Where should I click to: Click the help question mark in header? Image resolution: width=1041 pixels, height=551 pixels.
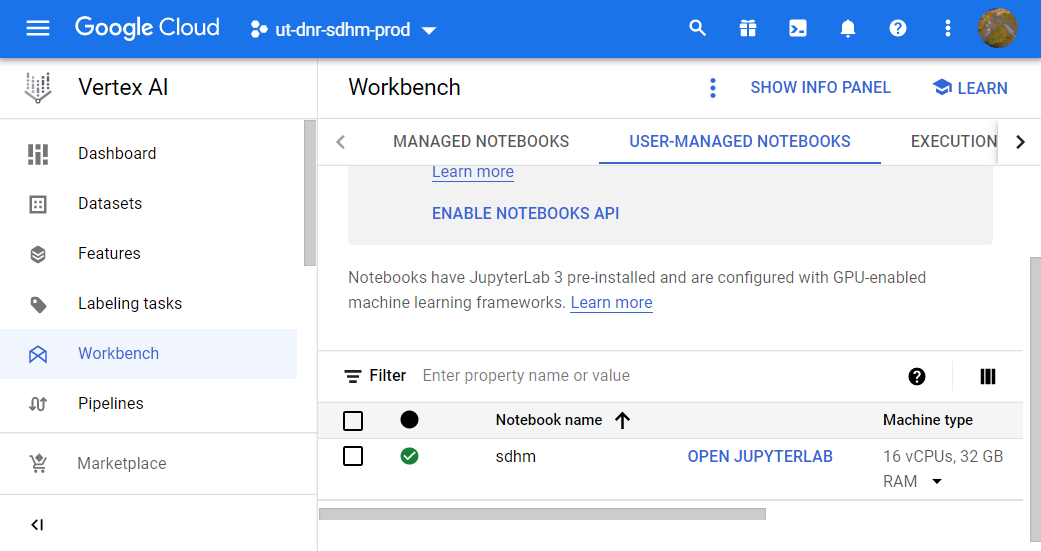click(898, 29)
